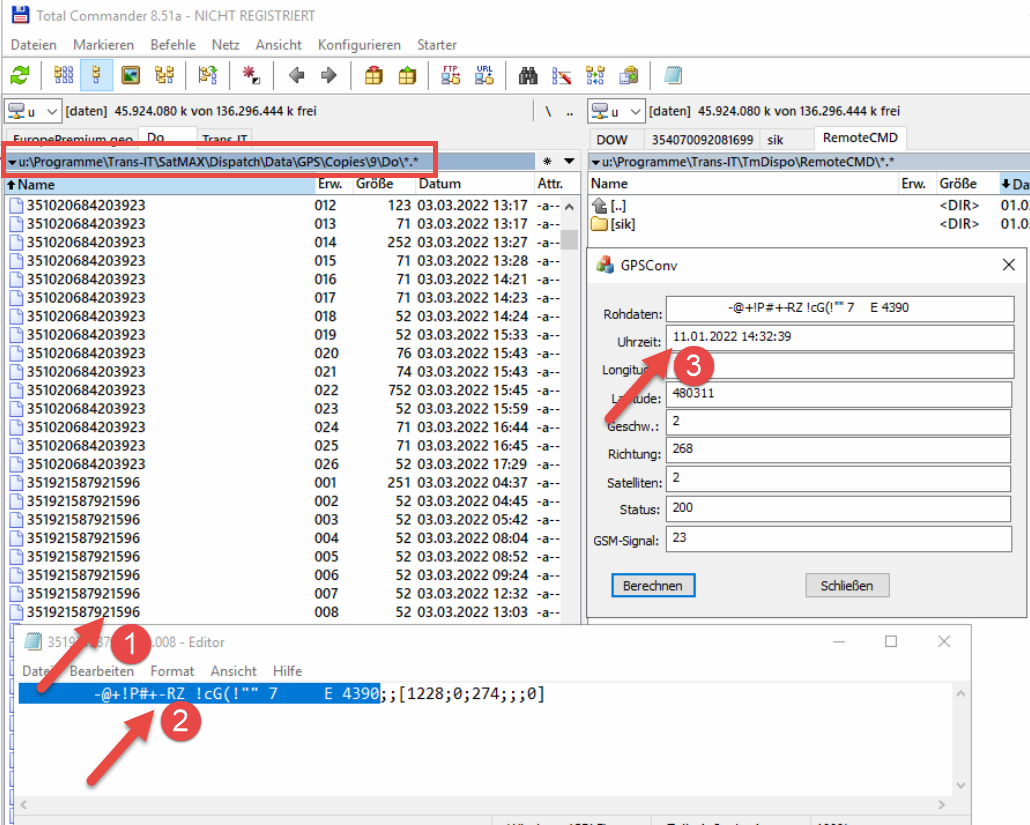
Task: Switch to the sik tab in right panel
Action: (x=775, y=139)
